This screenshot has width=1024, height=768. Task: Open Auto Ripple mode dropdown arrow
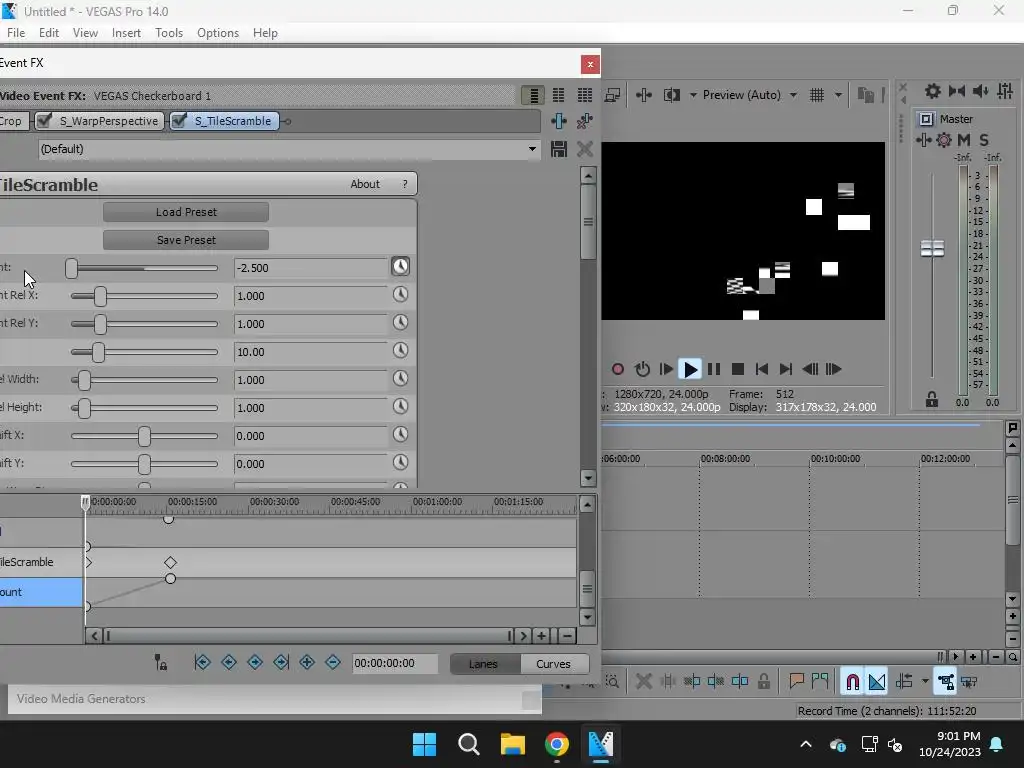(925, 682)
